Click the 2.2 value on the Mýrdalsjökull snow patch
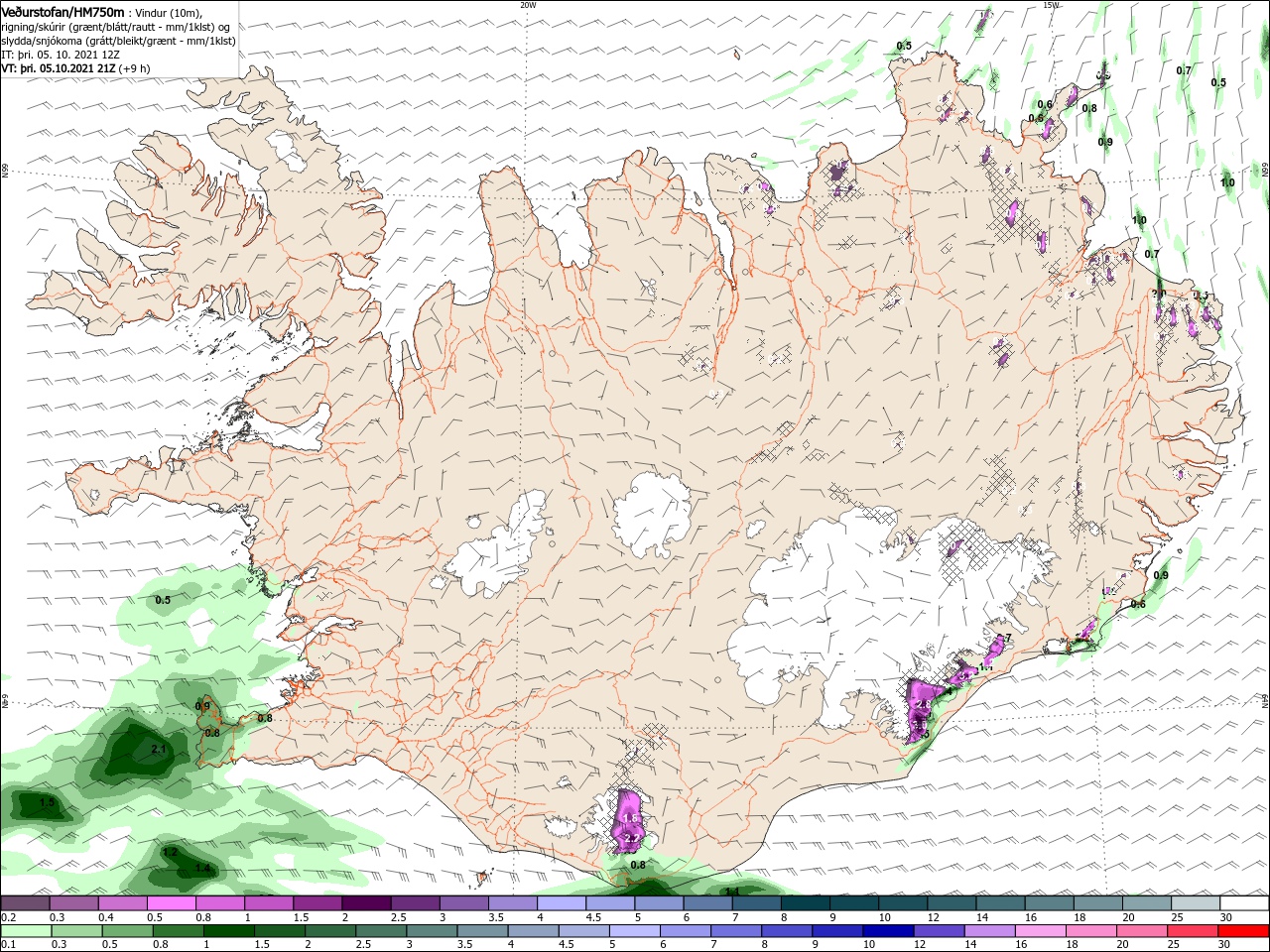 (x=630, y=839)
